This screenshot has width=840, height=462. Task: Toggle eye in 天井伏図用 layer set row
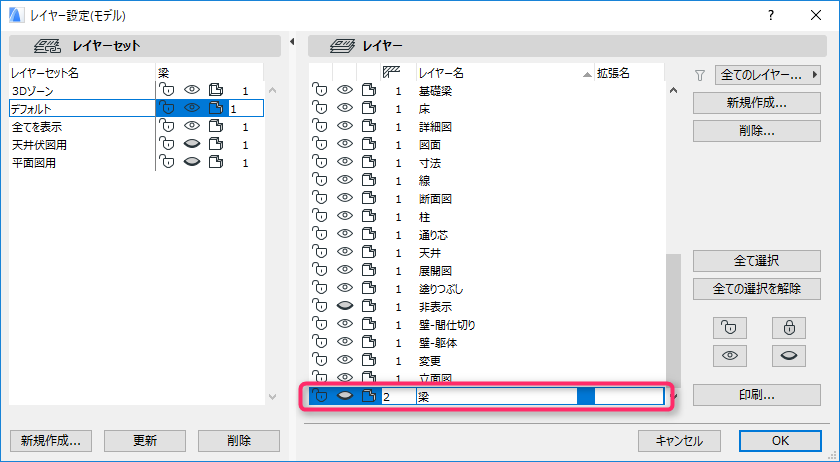coord(192,144)
